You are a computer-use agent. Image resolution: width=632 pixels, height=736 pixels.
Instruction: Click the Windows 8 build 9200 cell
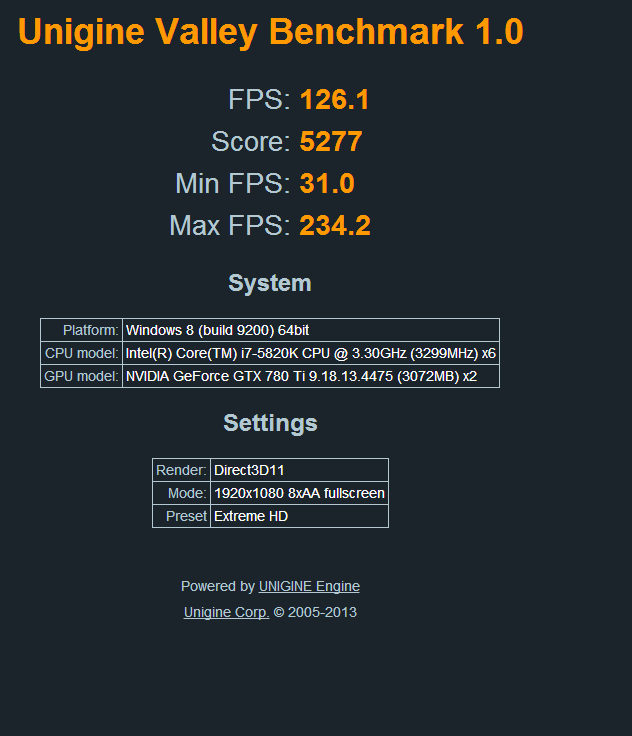[311, 330]
